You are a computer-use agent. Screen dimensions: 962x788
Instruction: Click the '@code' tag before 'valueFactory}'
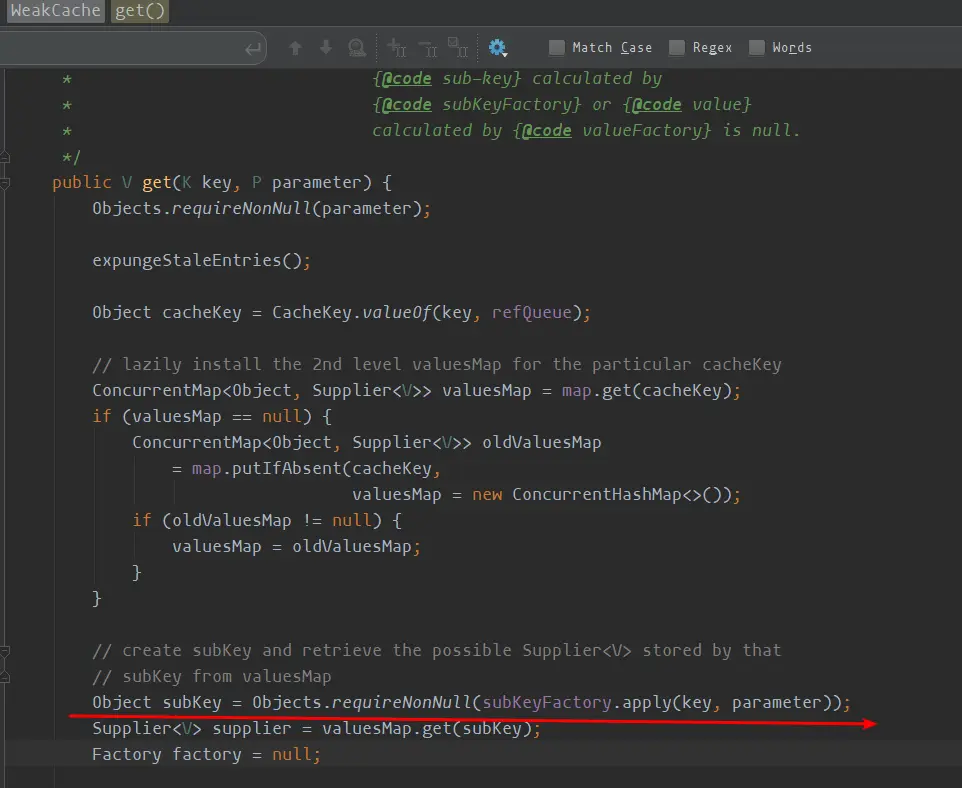click(x=547, y=130)
